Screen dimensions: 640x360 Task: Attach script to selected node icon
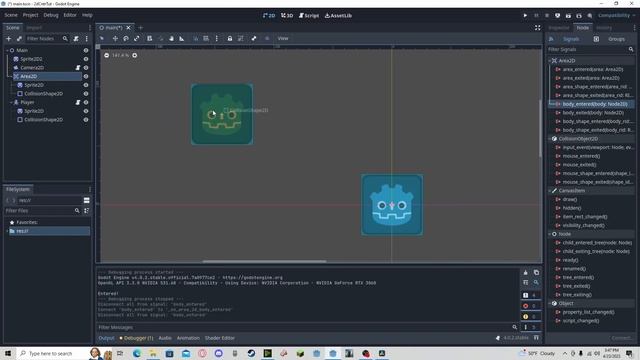coord(76,38)
